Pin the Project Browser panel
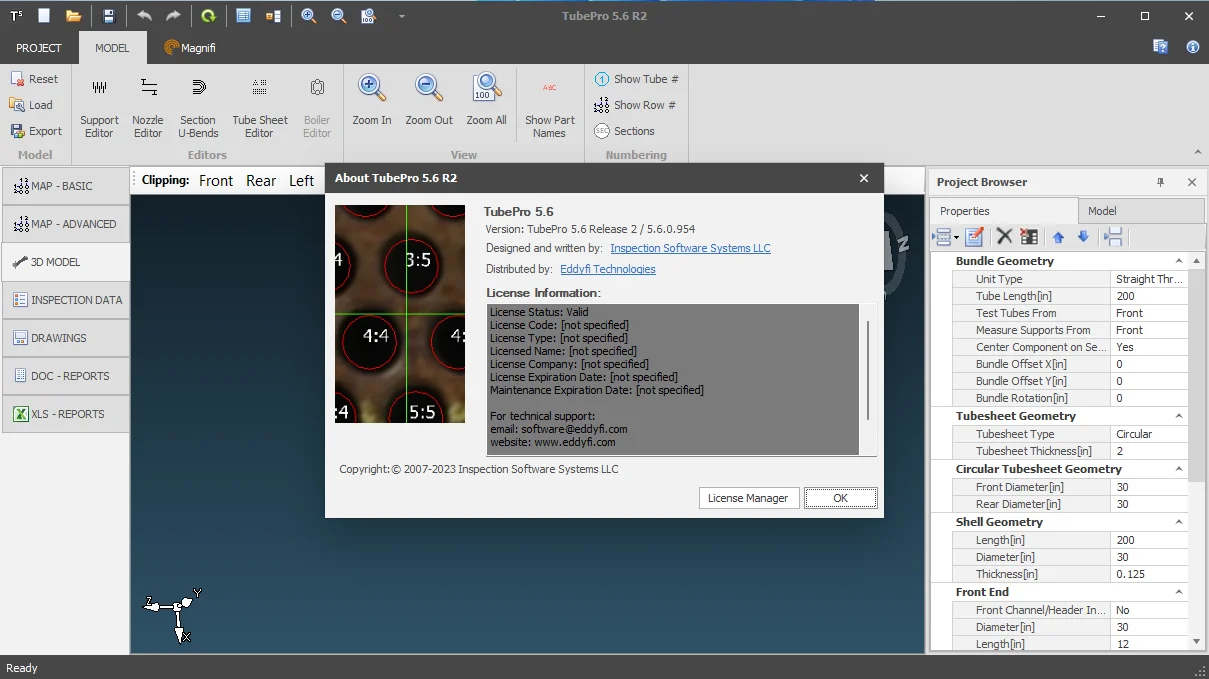Screen dimensions: 1209x679 click(1161, 182)
